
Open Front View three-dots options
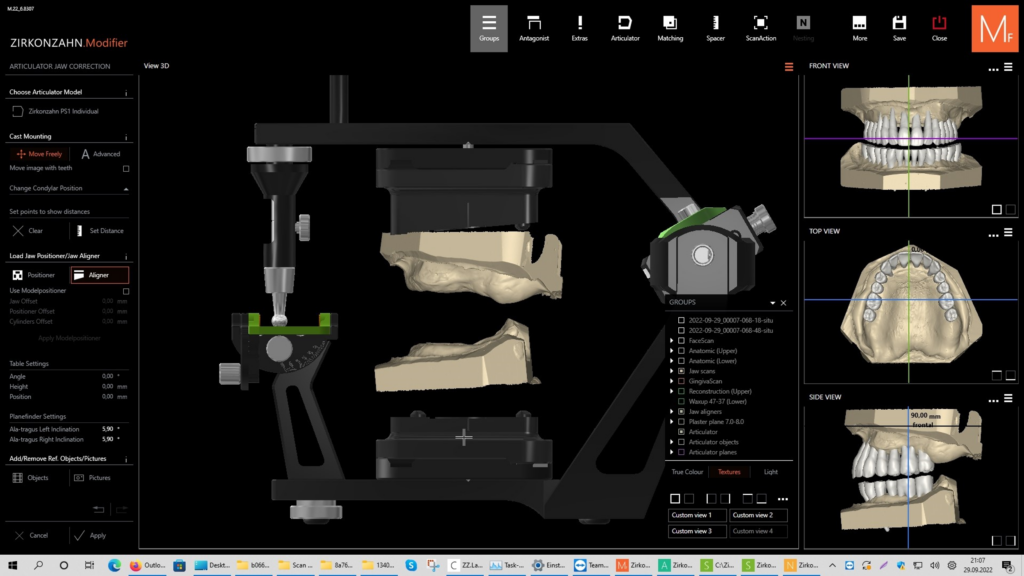point(993,68)
